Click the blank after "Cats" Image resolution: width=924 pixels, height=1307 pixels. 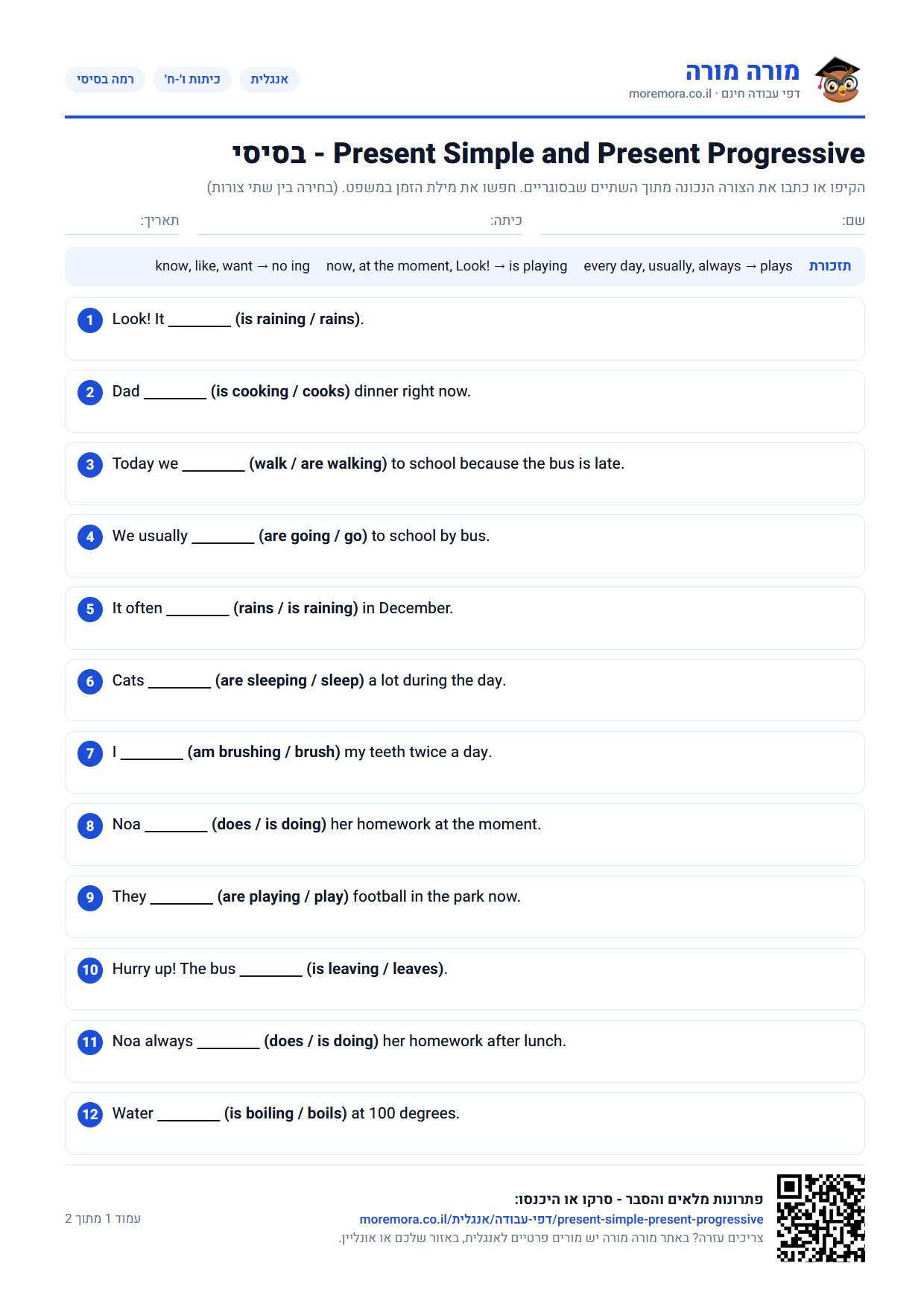pyautogui.click(x=180, y=682)
